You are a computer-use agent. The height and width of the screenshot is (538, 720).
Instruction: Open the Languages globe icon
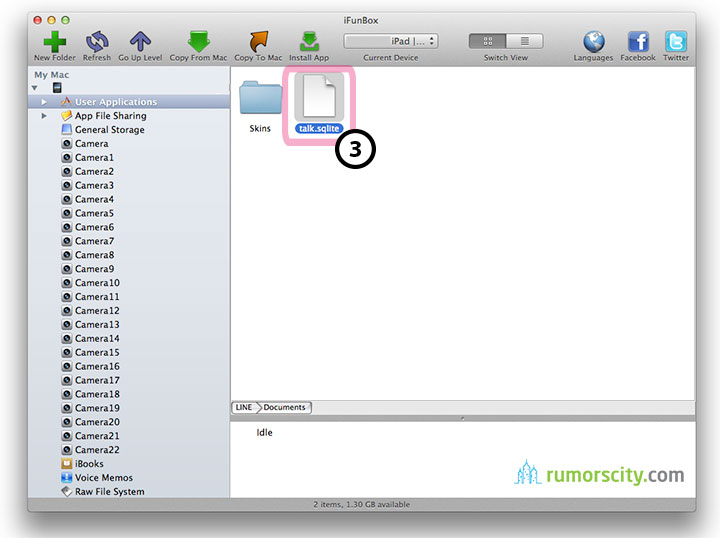pyautogui.click(x=593, y=42)
